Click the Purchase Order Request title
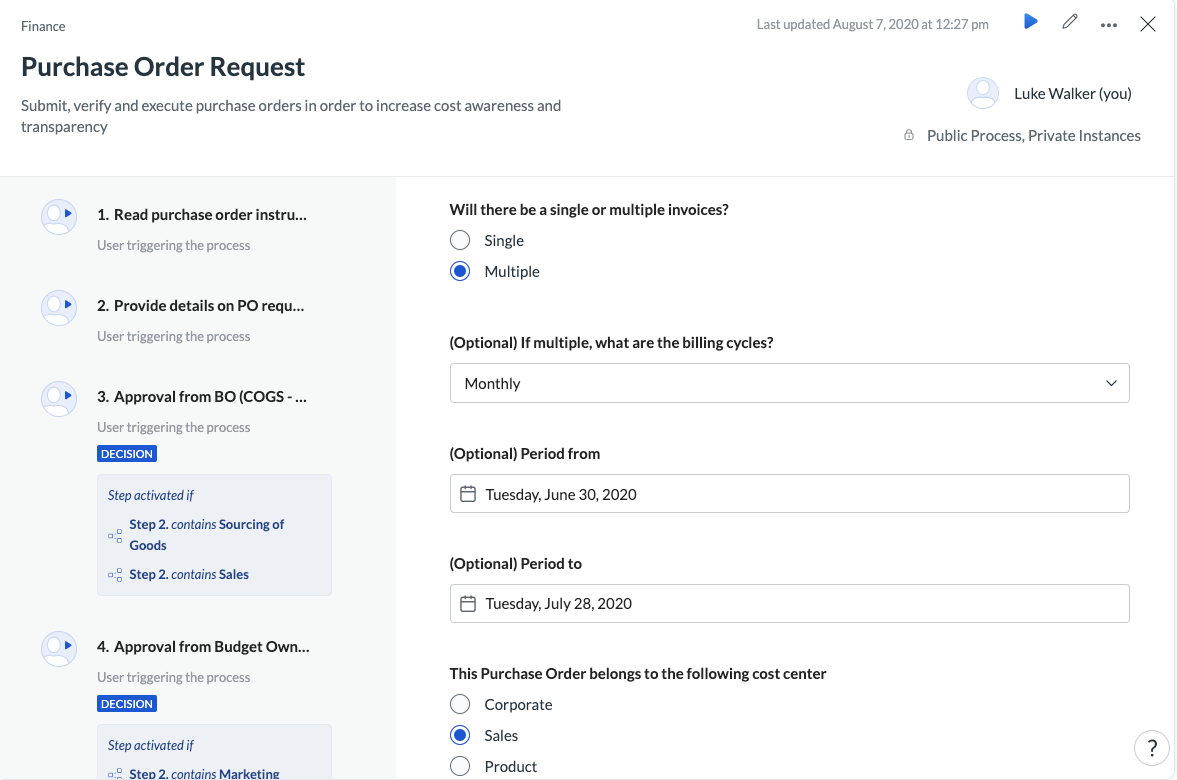 pyautogui.click(x=163, y=67)
